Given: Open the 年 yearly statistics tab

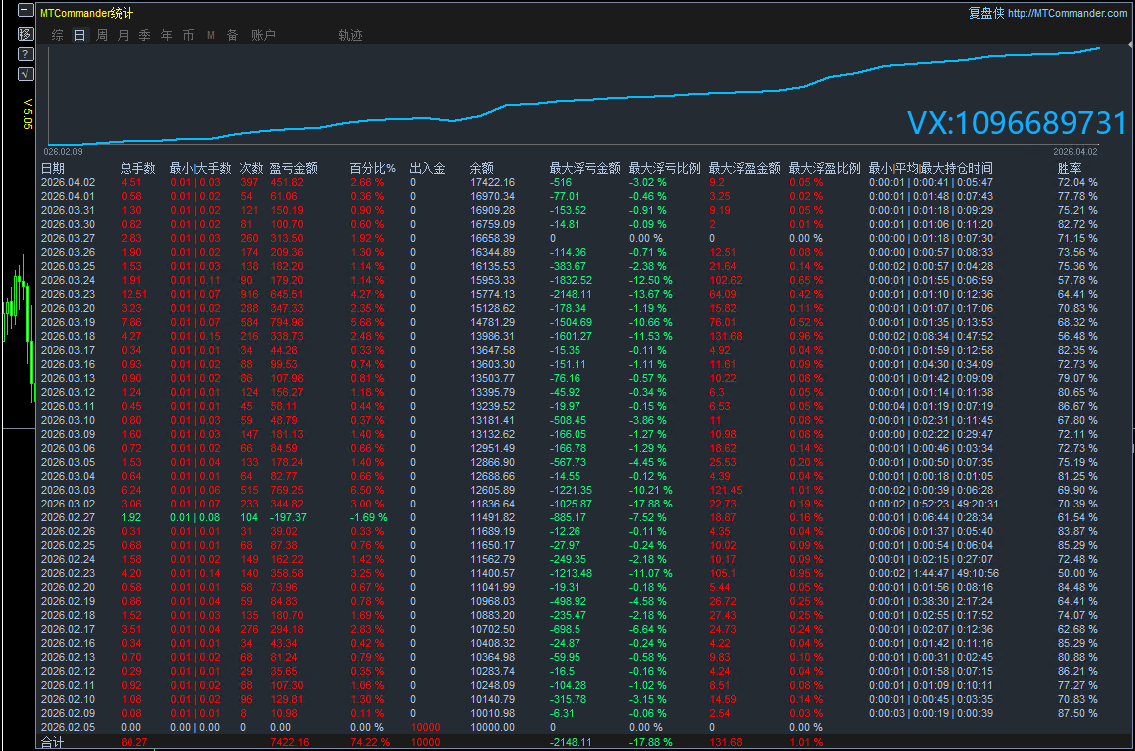Looking at the screenshot, I should click(167, 35).
